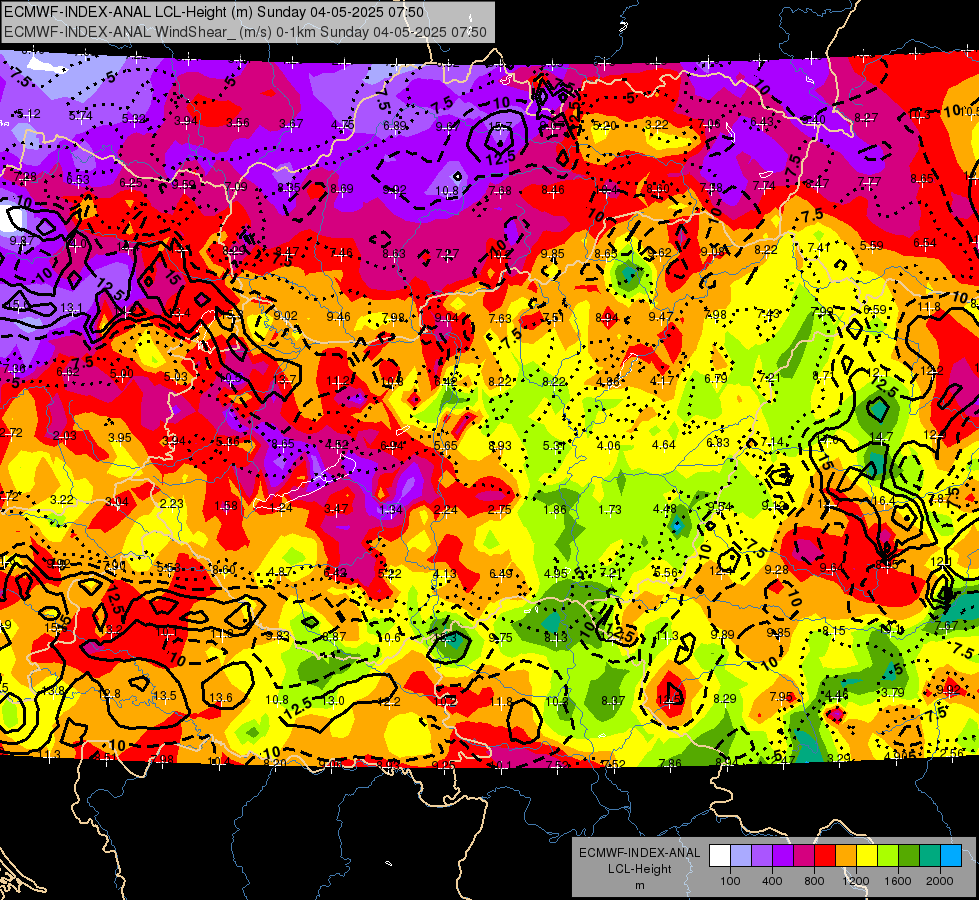Click the grid value 3.47
Screen dimensions: 979x900
(336, 509)
